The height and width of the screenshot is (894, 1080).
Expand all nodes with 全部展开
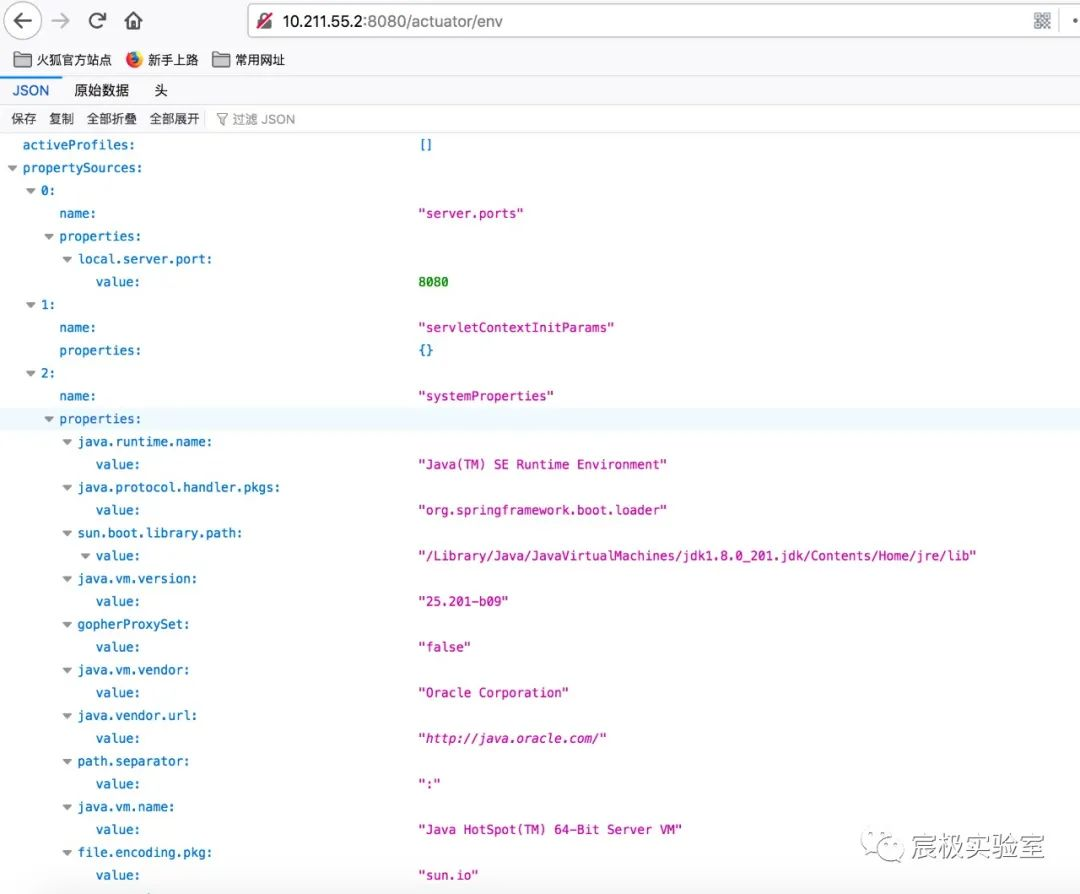pyautogui.click(x=174, y=118)
